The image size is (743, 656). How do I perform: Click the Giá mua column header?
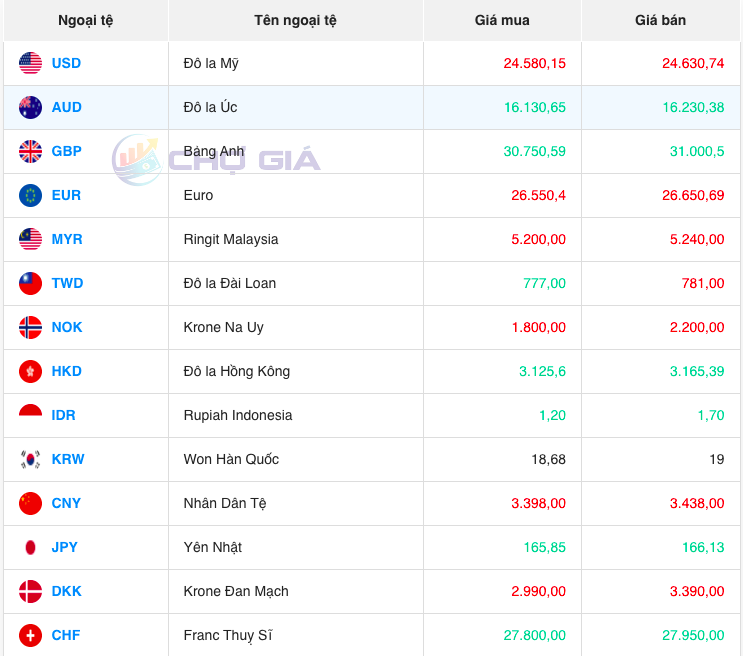coord(502,20)
